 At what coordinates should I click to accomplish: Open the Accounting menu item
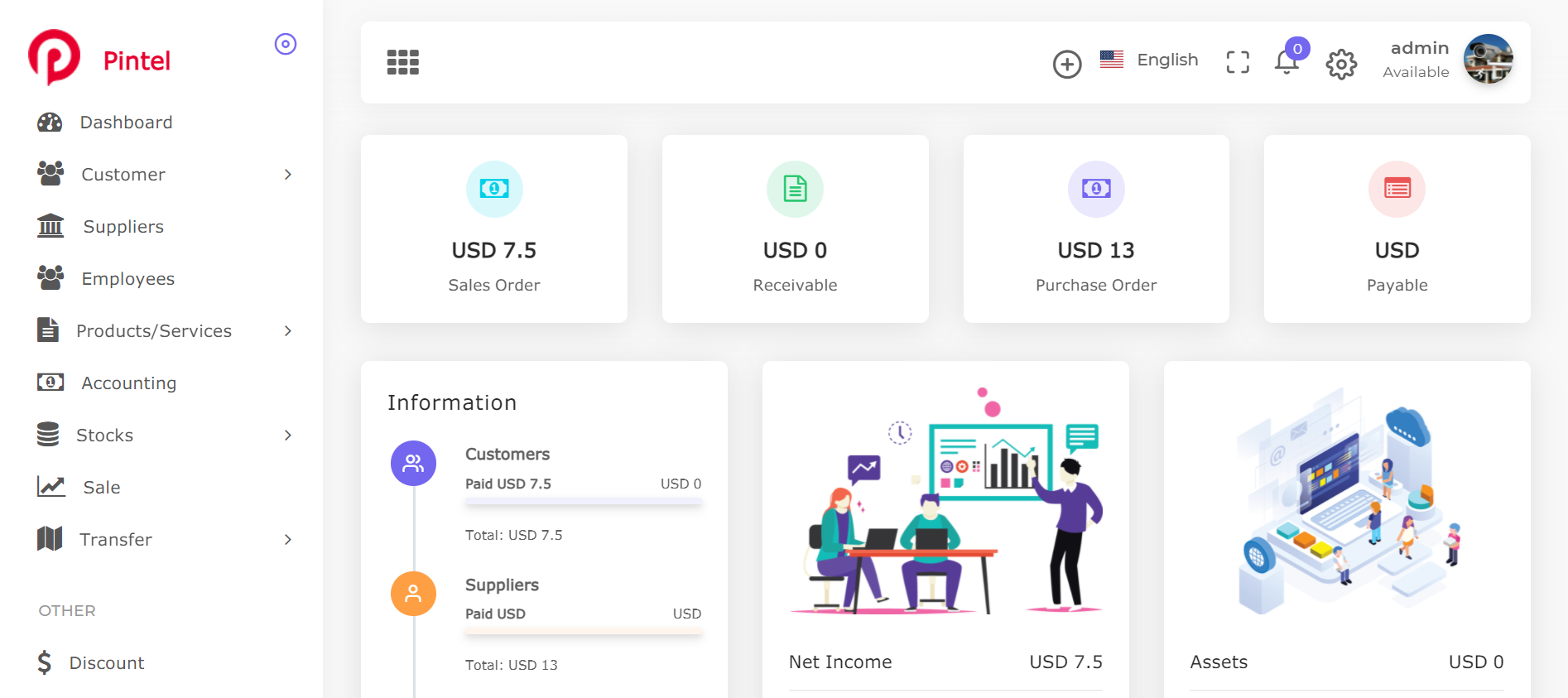tap(128, 383)
